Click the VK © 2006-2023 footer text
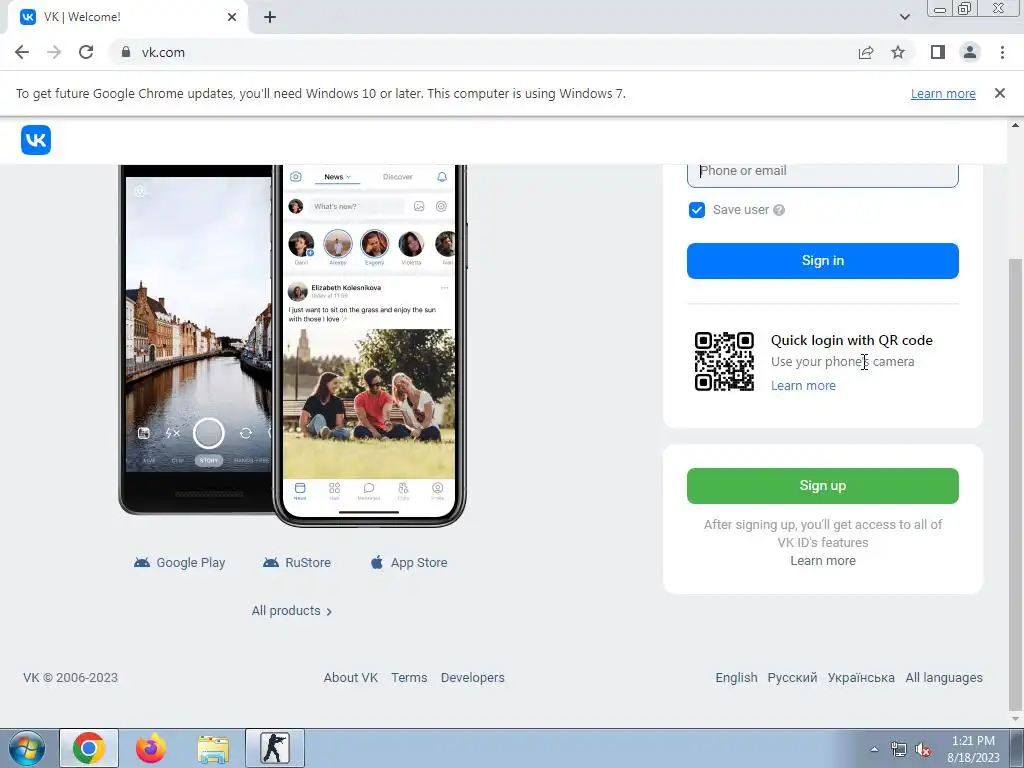1024x768 pixels. 71,678
